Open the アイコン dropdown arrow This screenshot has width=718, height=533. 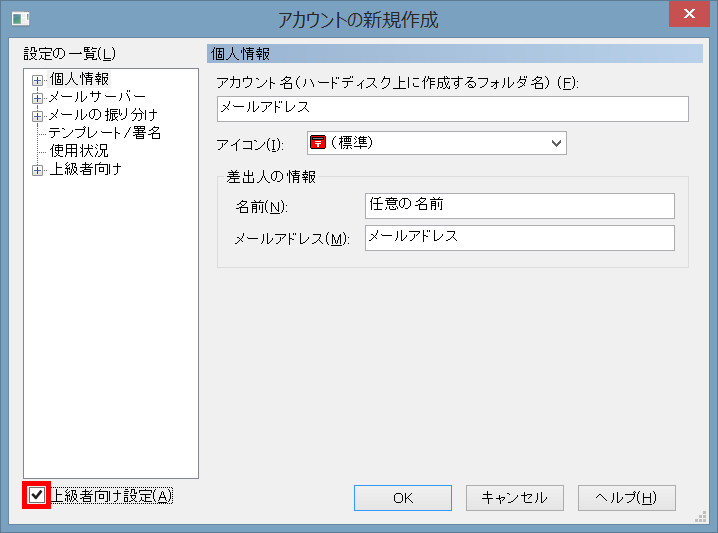tap(556, 144)
